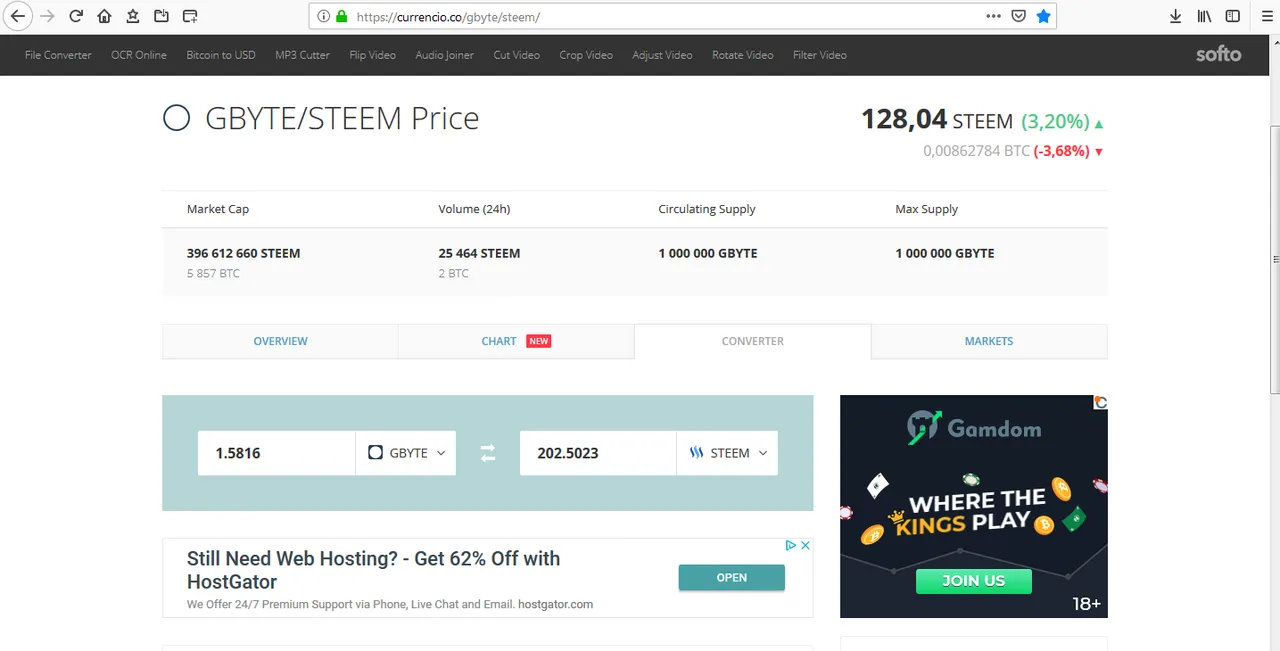Open MP3 Cutter link
The width and height of the screenshot is (1280, 651).
click(x=302, y=55)
